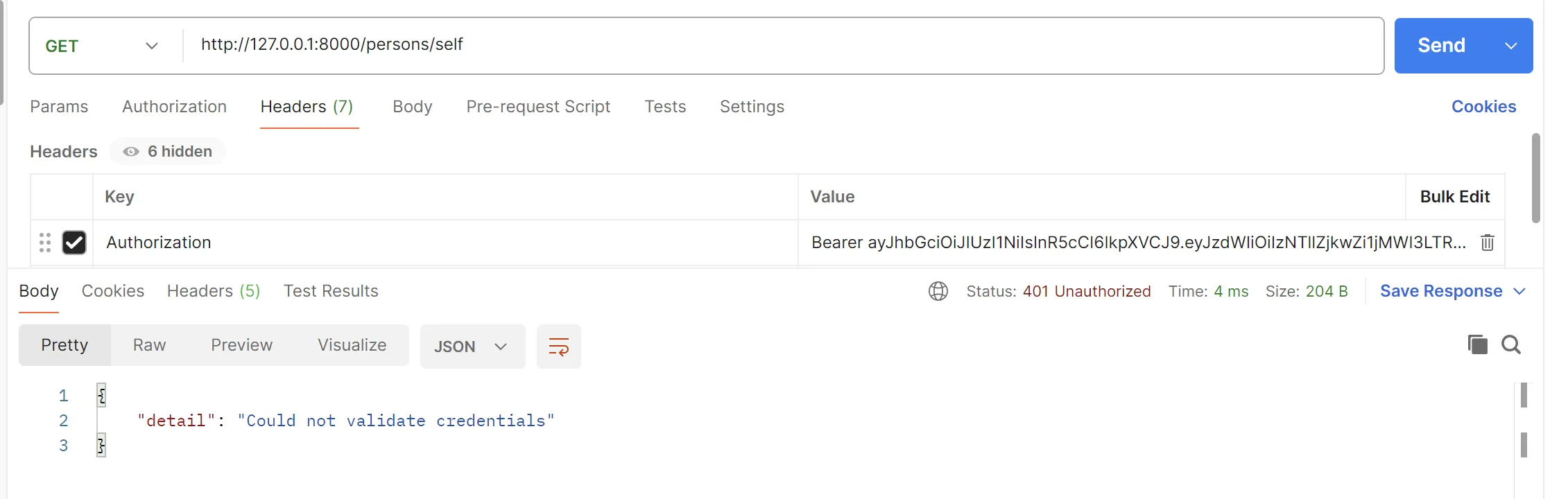
Task: Show the 6 hidden headers
Action: pos(168,152)
